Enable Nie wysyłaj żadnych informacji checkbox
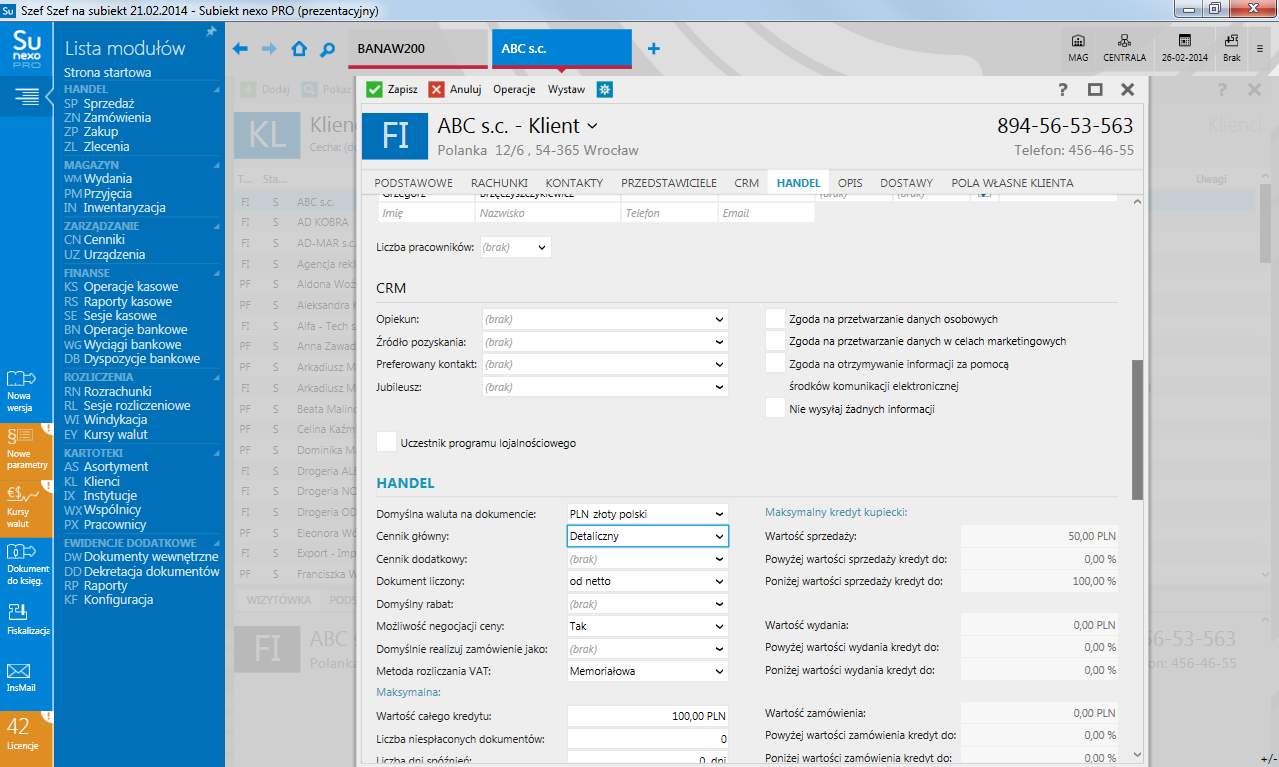This screenshot has width=1279, height=767. click(775, 407)
